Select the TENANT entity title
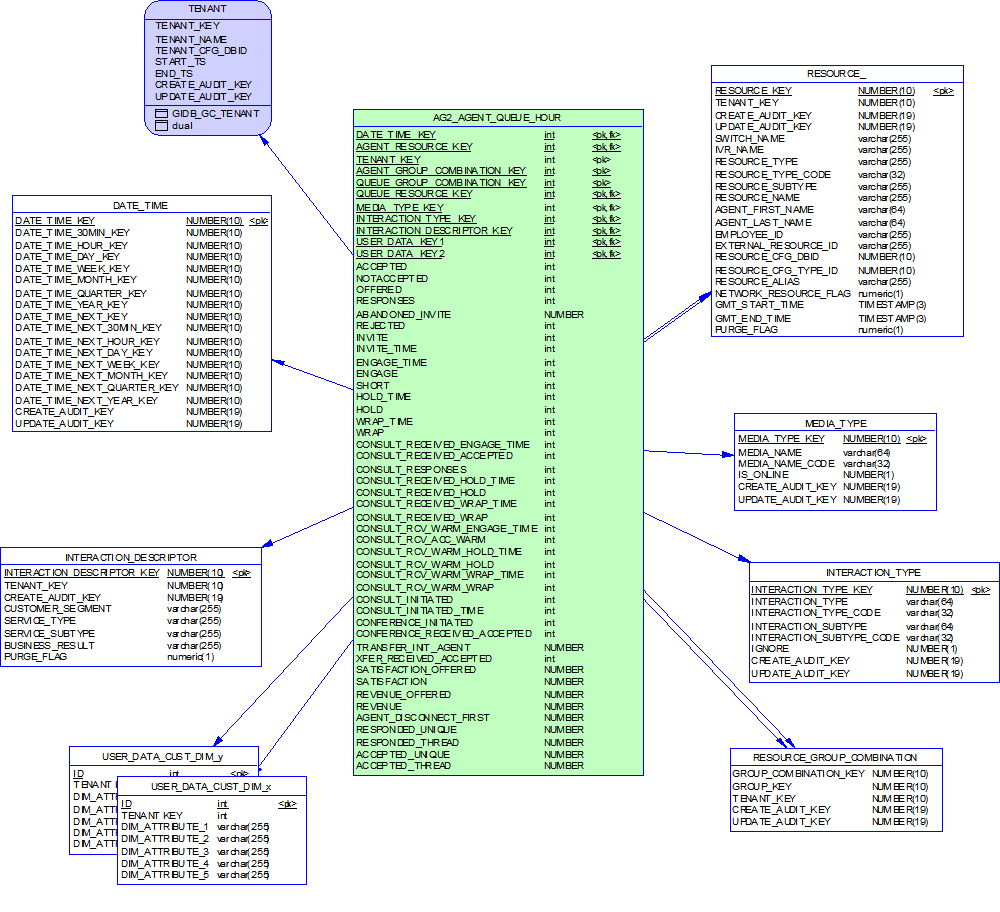1000x912 pixels. (207, 7)
